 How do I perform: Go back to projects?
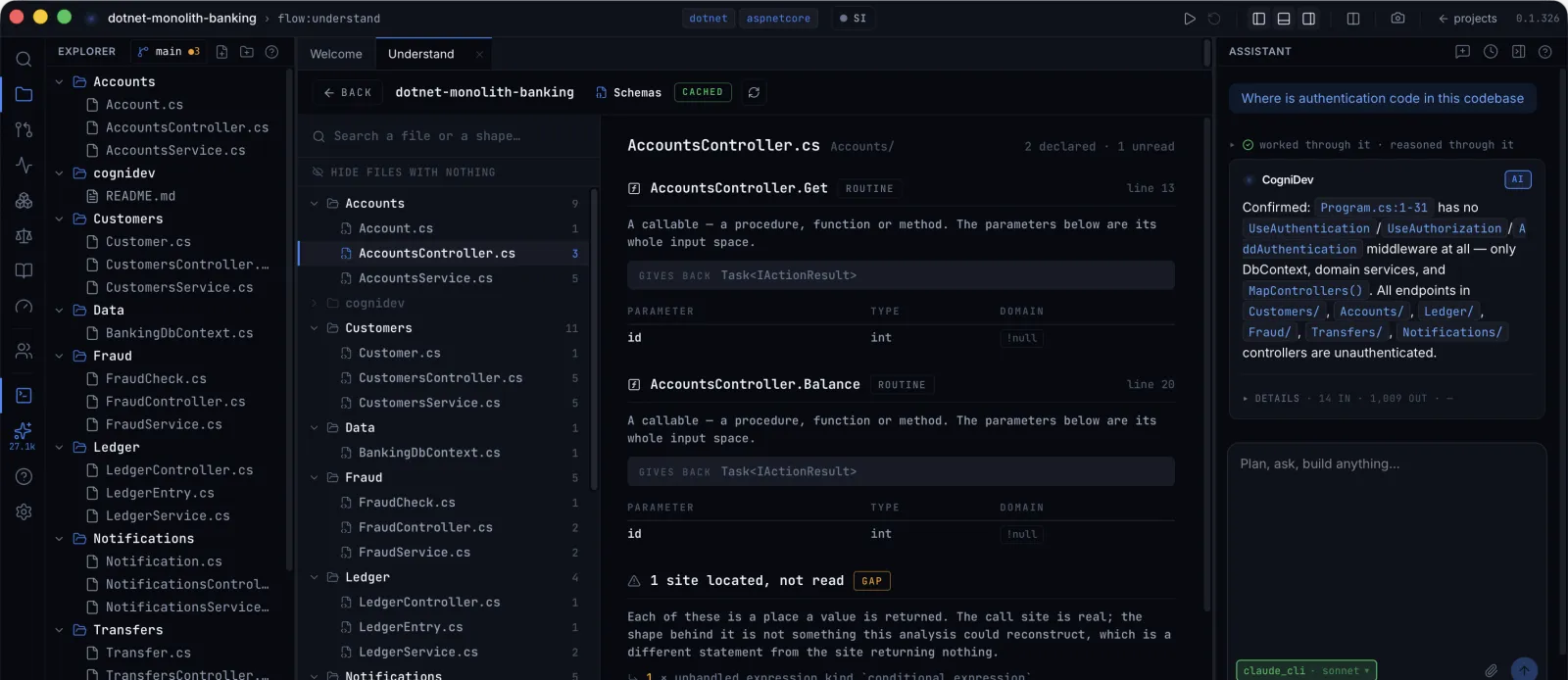pos(1467,19)
